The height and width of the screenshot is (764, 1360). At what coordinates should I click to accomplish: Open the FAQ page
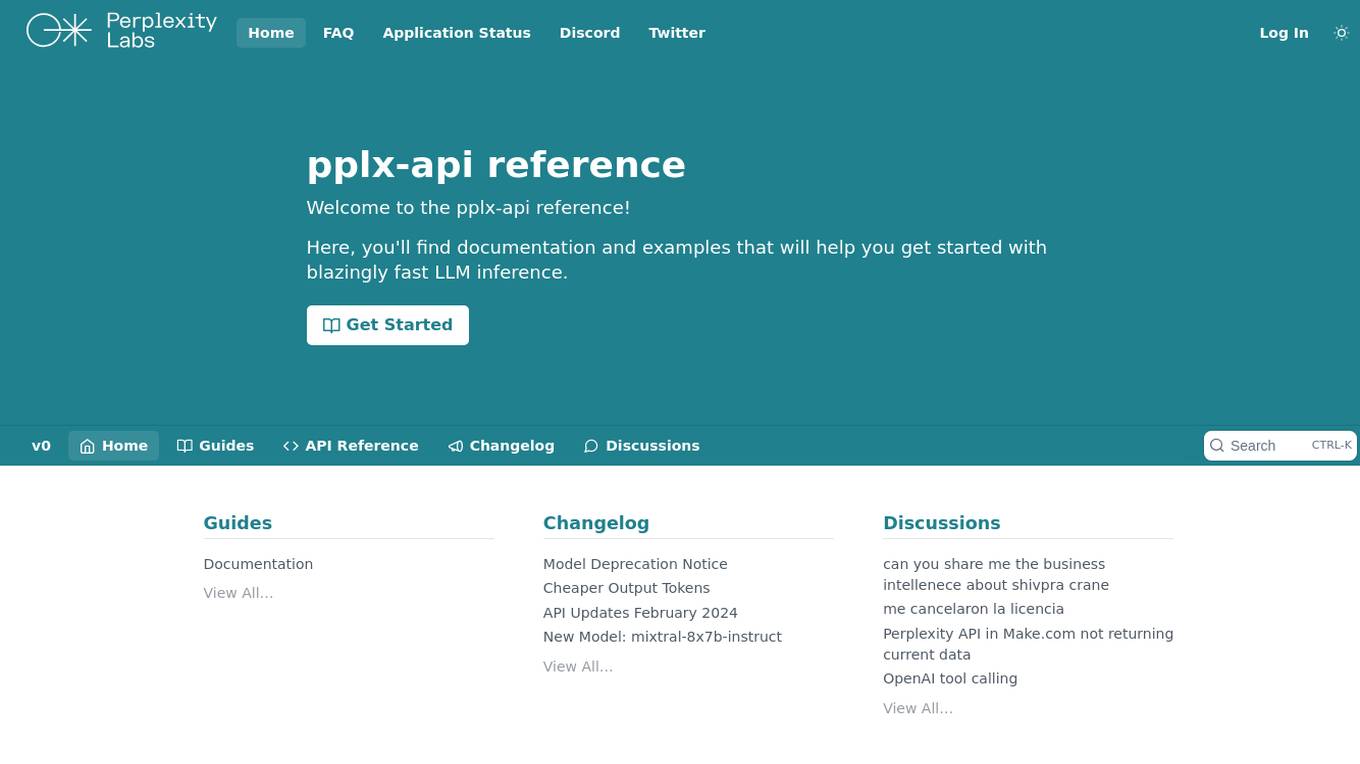(338, 33)
